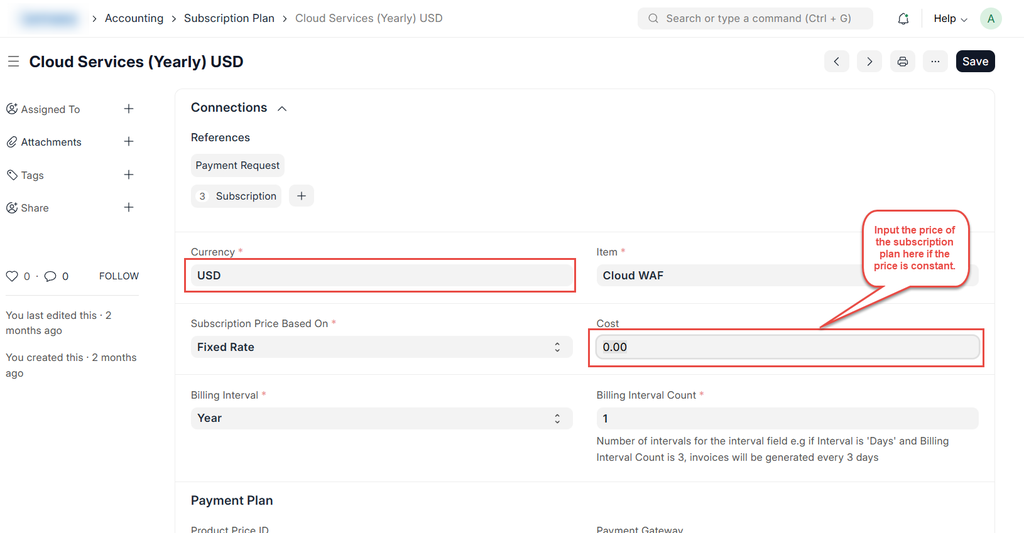Click the hamburger sidebar toggle icon

tap(13, 62)
